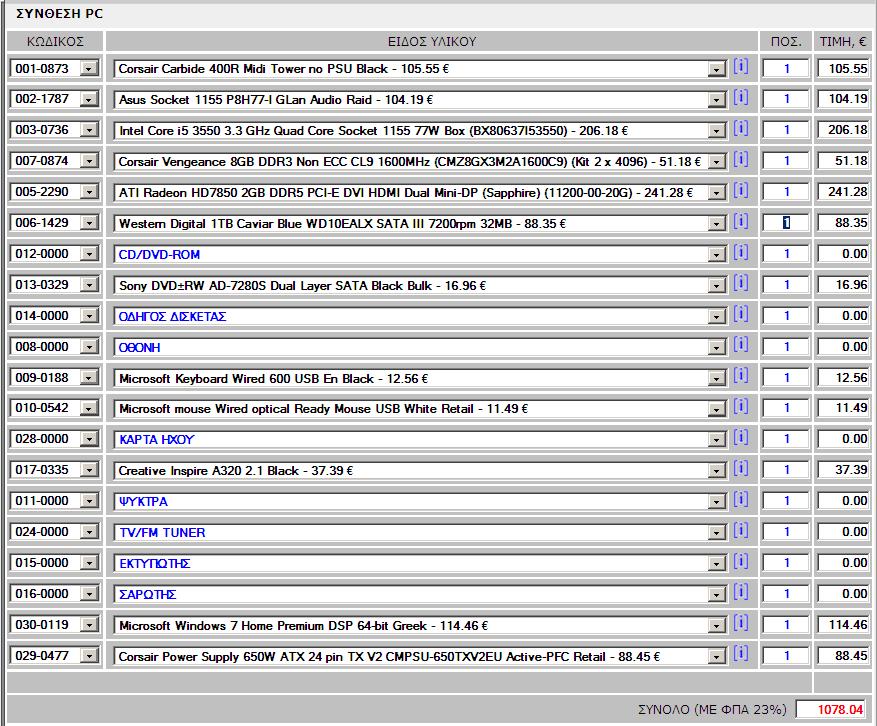Image resolution: width=877 pixels, height=726 pixels.
Task: Open info icon for Intel Core i5 3550 row
Action: point(741,129)
